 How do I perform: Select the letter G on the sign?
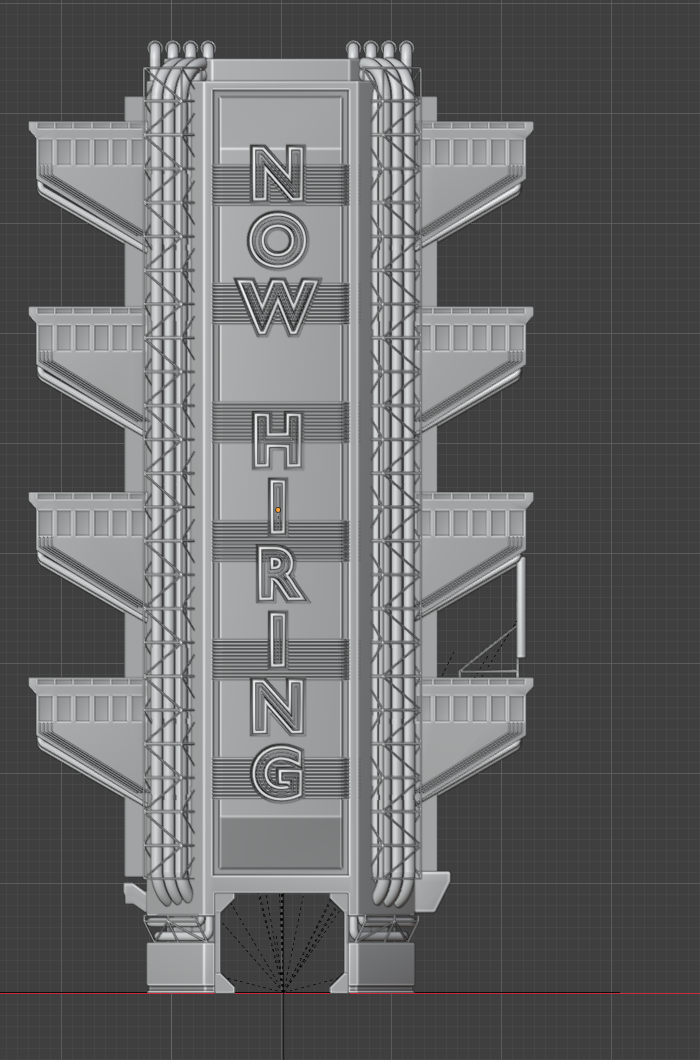coord(279,773)
